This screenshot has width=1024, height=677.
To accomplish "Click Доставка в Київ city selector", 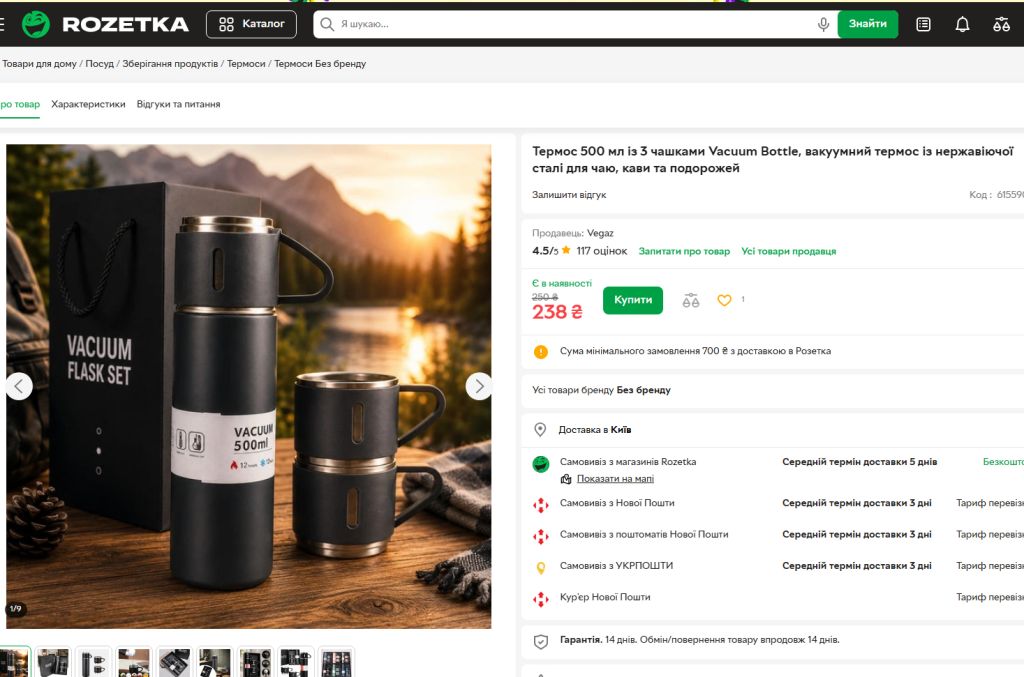I will (595, 430).
